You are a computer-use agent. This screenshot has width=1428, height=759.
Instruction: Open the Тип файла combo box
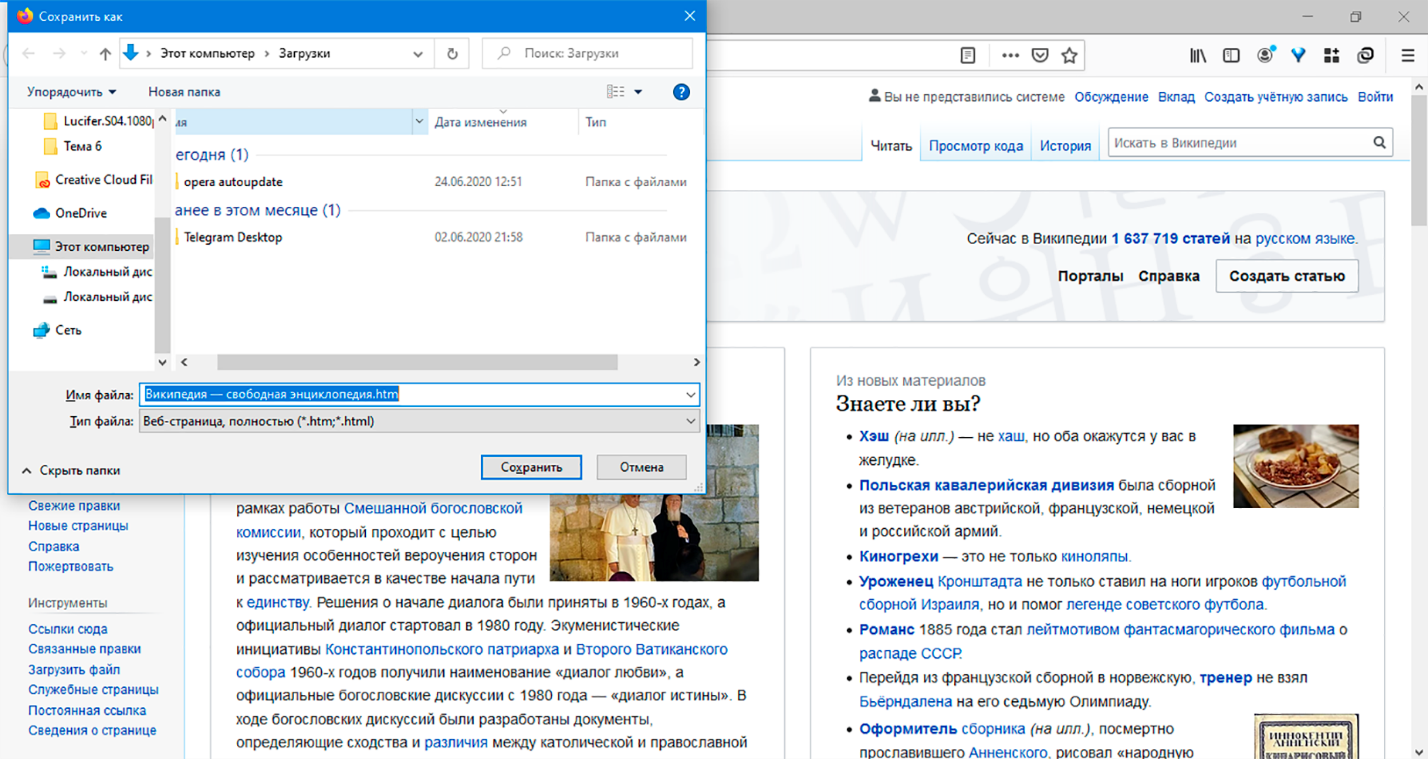420,422
